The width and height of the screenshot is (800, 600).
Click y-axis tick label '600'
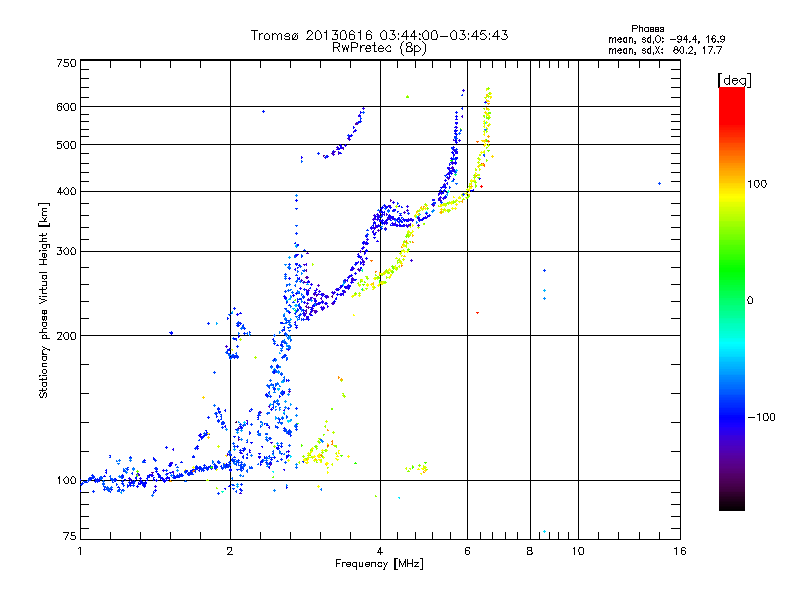tap(66, 107)
